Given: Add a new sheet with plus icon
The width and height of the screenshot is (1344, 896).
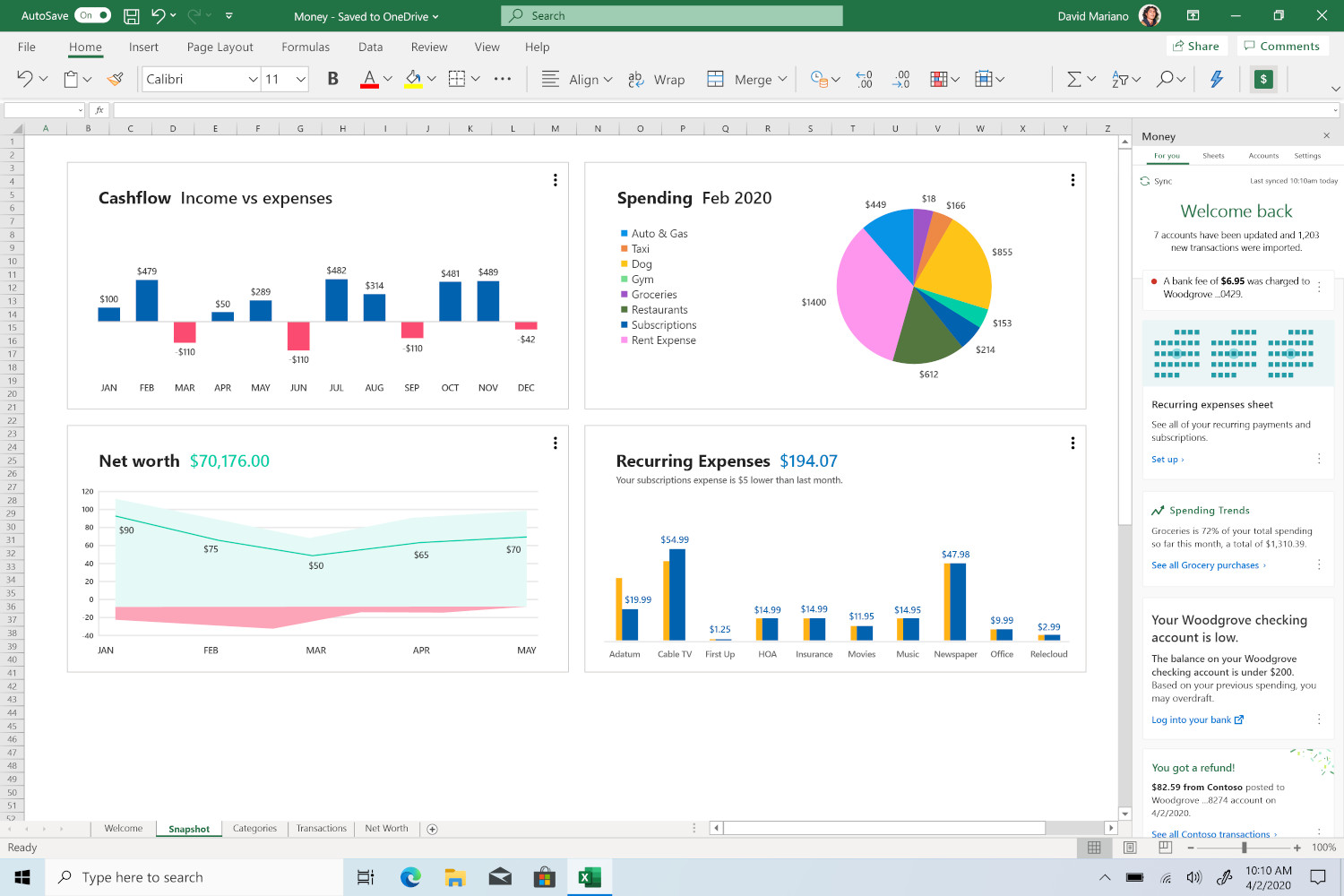Looking at the screenshot, I should click(432, 829).
